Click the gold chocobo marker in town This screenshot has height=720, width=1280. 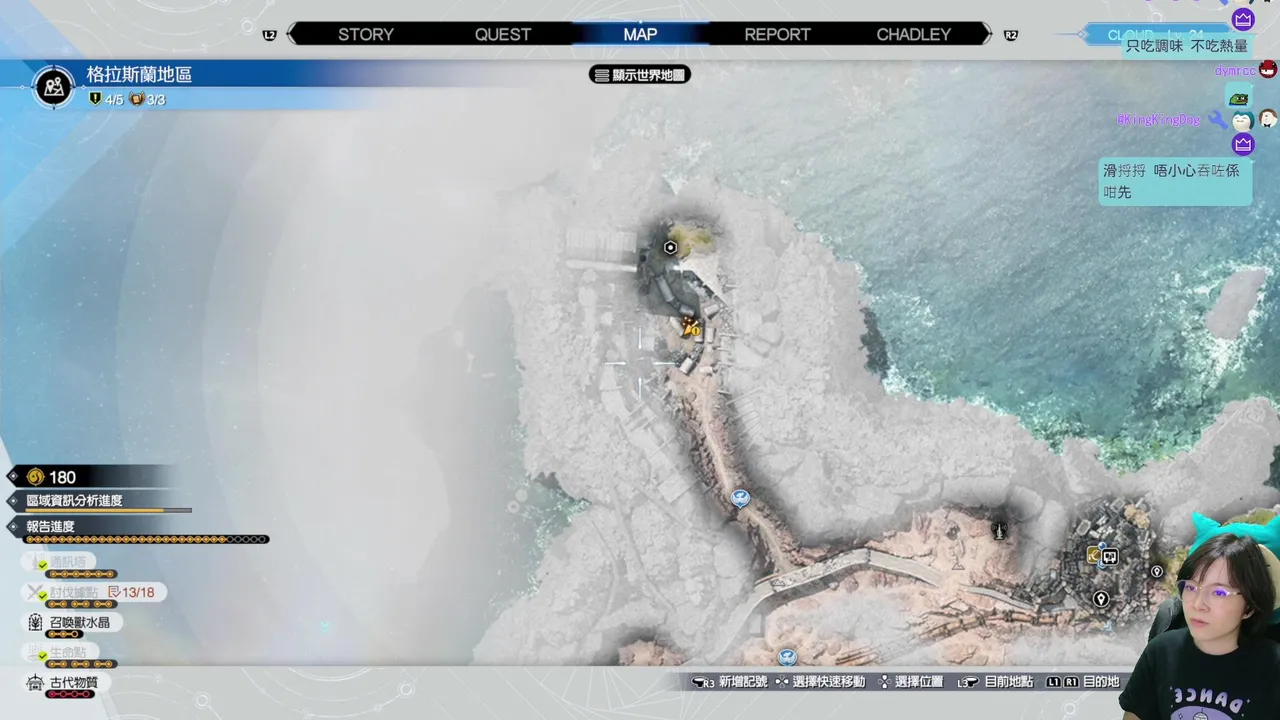coord(1093,554)
